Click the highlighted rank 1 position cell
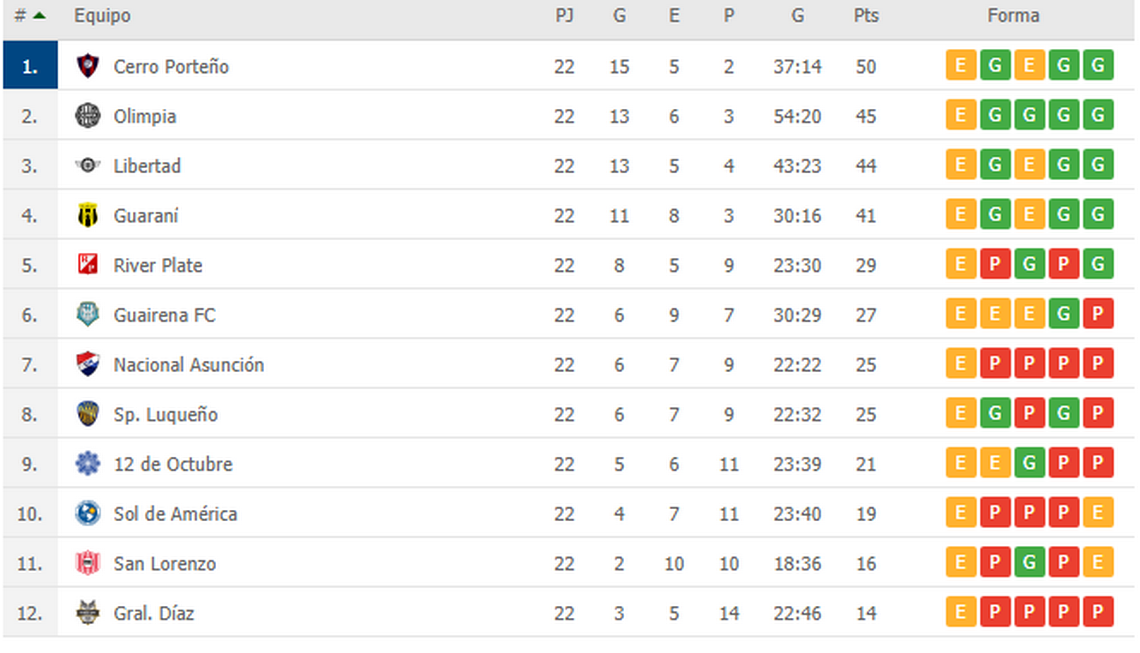Viewport: 1140px width, 653px height. (x=30, y=65)
